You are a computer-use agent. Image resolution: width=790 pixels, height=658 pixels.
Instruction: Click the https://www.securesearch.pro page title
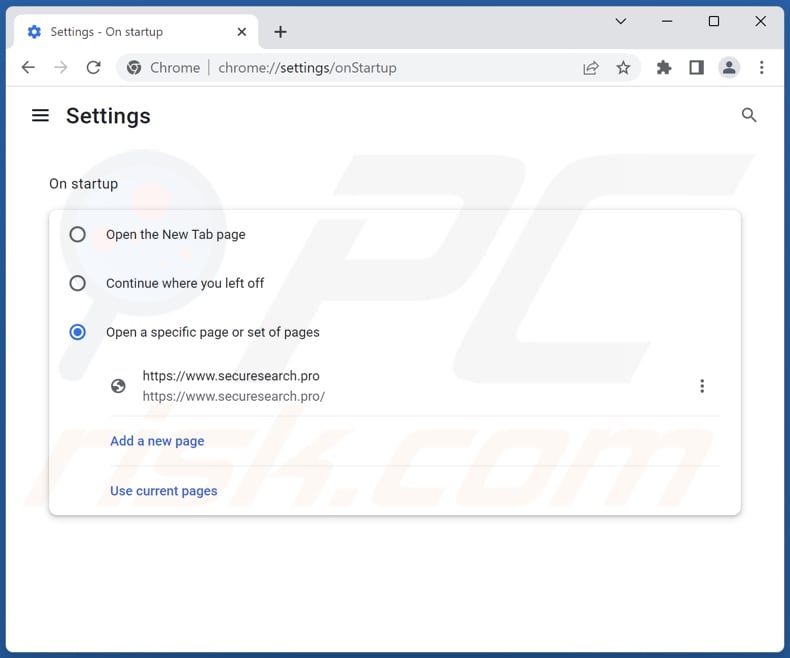pyautogui.click(x=231, y=376)
